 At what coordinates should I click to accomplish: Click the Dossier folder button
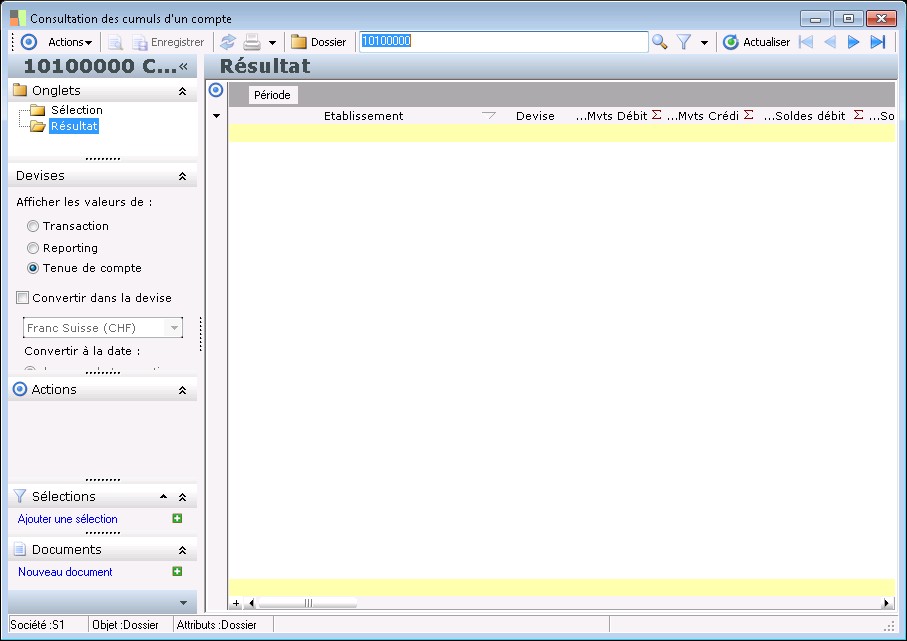click(x=319, y=42)
